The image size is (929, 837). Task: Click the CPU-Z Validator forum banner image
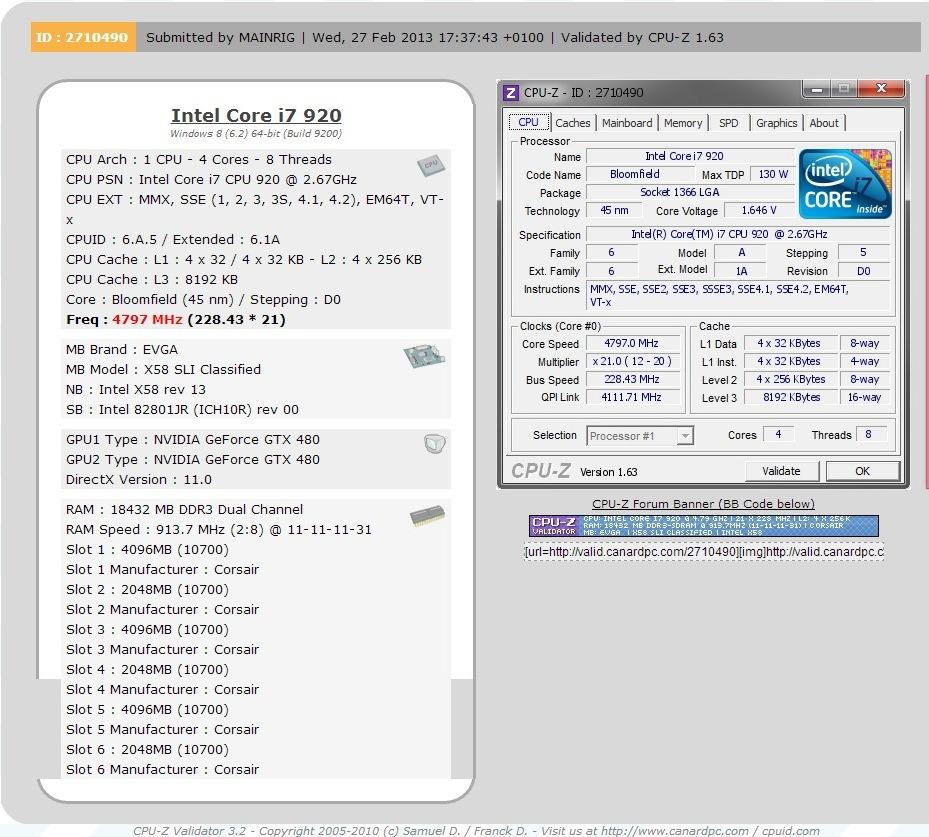click(x=703, y=526)
